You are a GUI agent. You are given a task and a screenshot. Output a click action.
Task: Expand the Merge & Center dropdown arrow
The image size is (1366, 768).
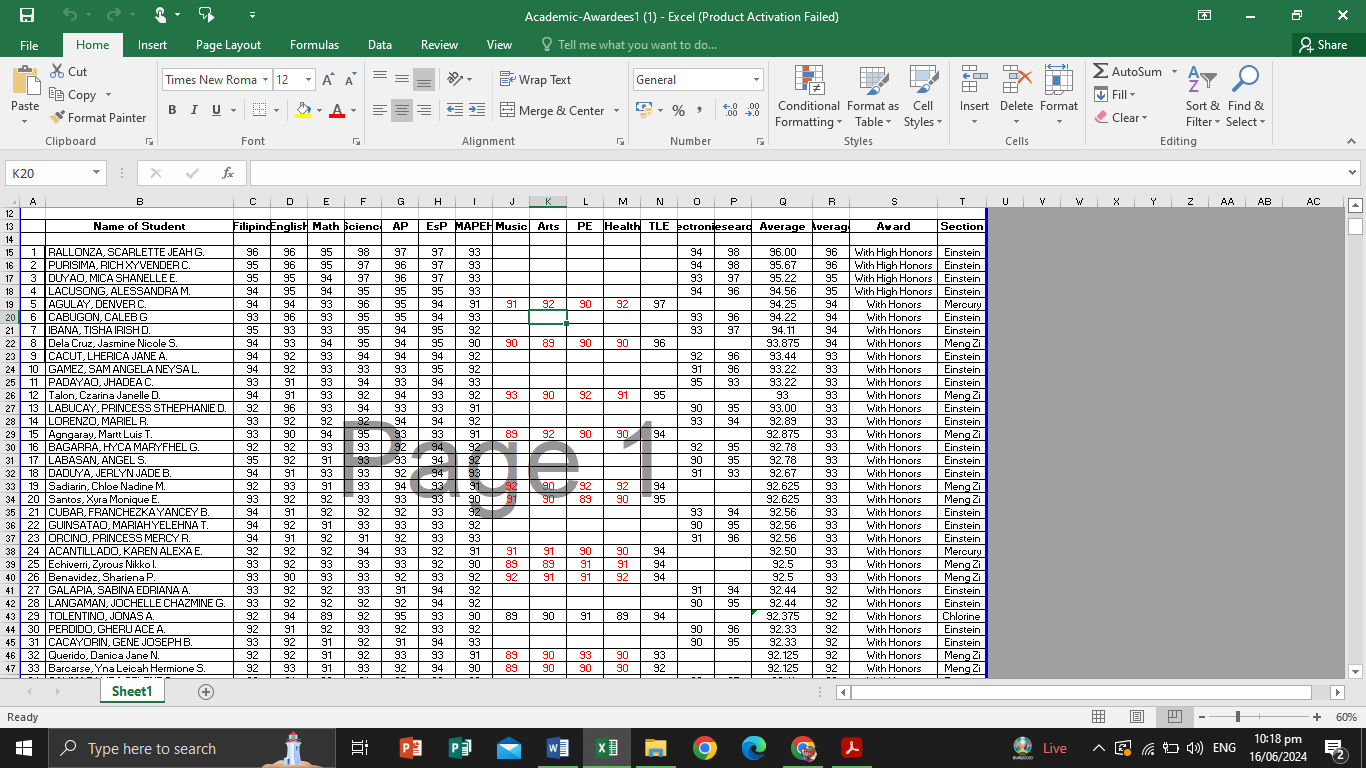tap(616, 110)
